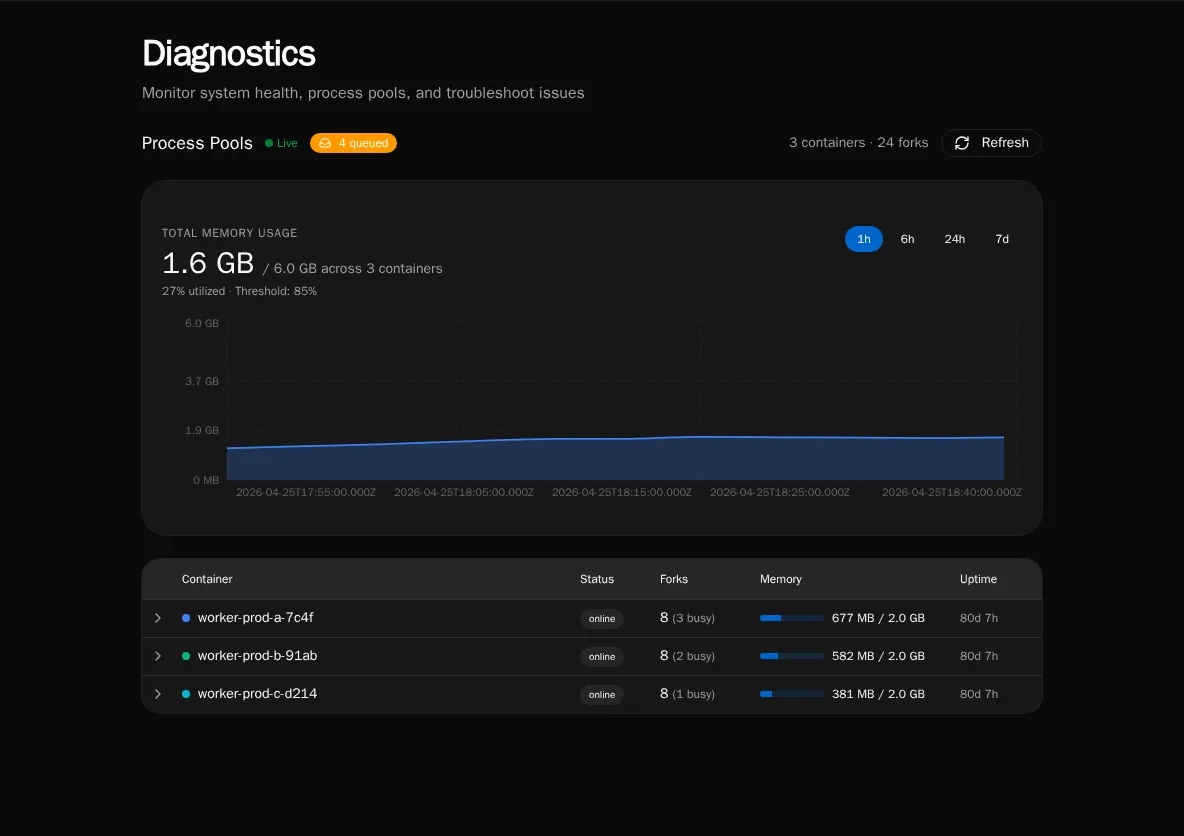Click the 677 MB / 2.0 GB value

point(878,618)
